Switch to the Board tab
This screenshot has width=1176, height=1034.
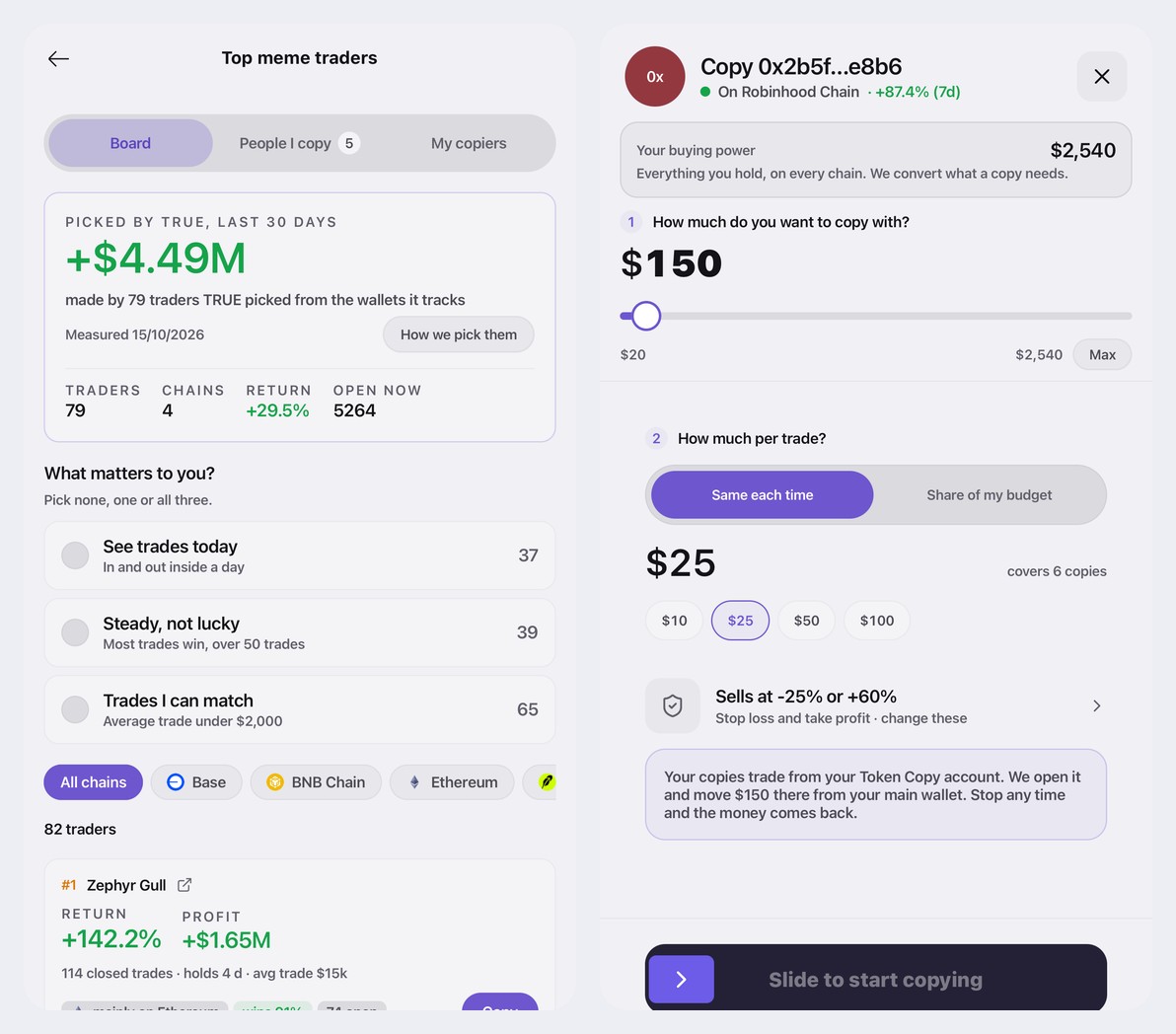click(x=130, y=143)
